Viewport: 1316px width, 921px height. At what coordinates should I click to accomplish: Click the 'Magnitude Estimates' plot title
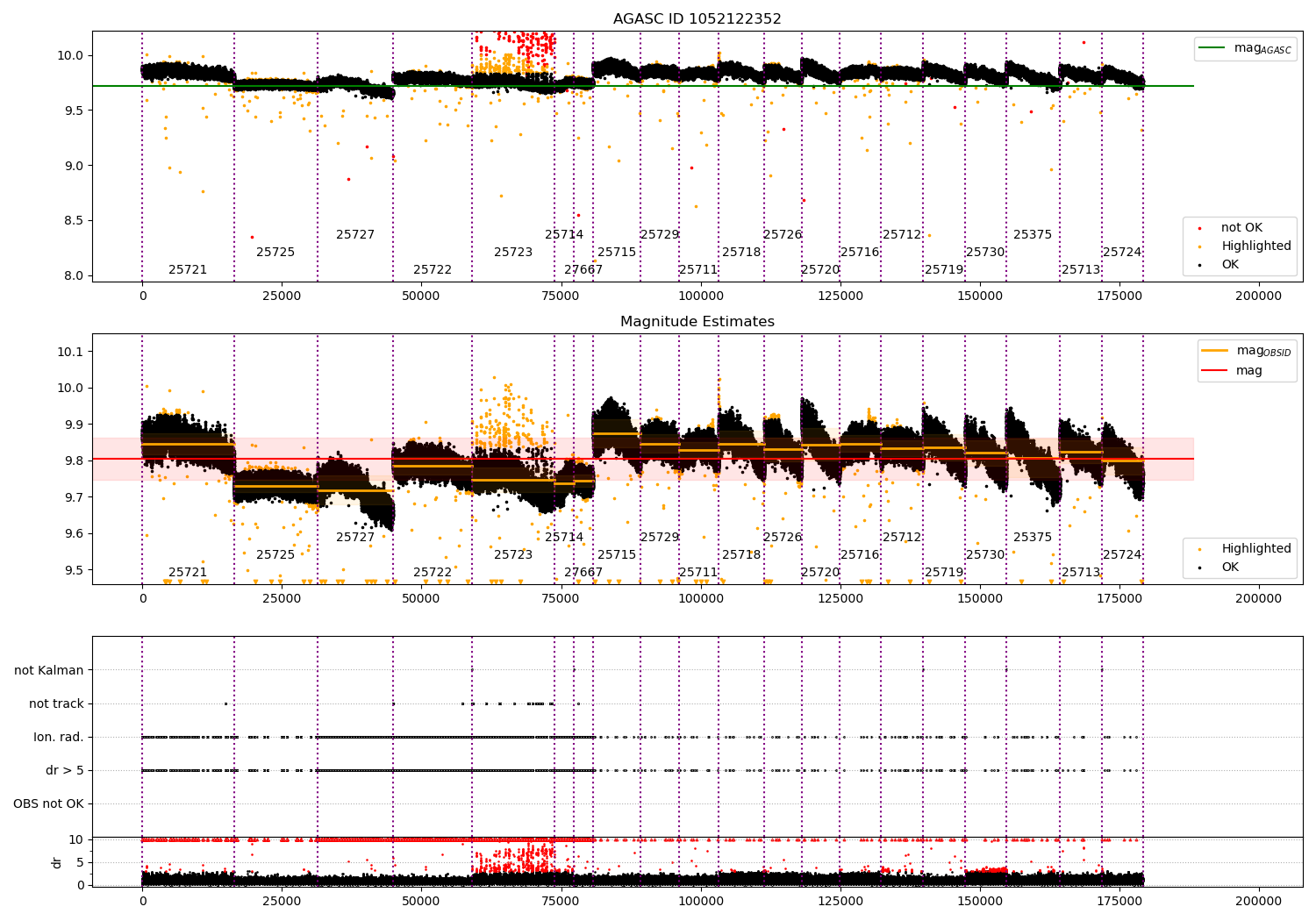697,322
